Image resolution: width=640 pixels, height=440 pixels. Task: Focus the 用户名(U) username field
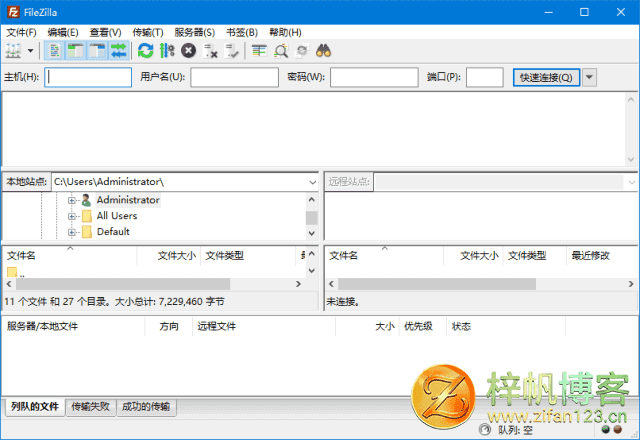(234, 77)
